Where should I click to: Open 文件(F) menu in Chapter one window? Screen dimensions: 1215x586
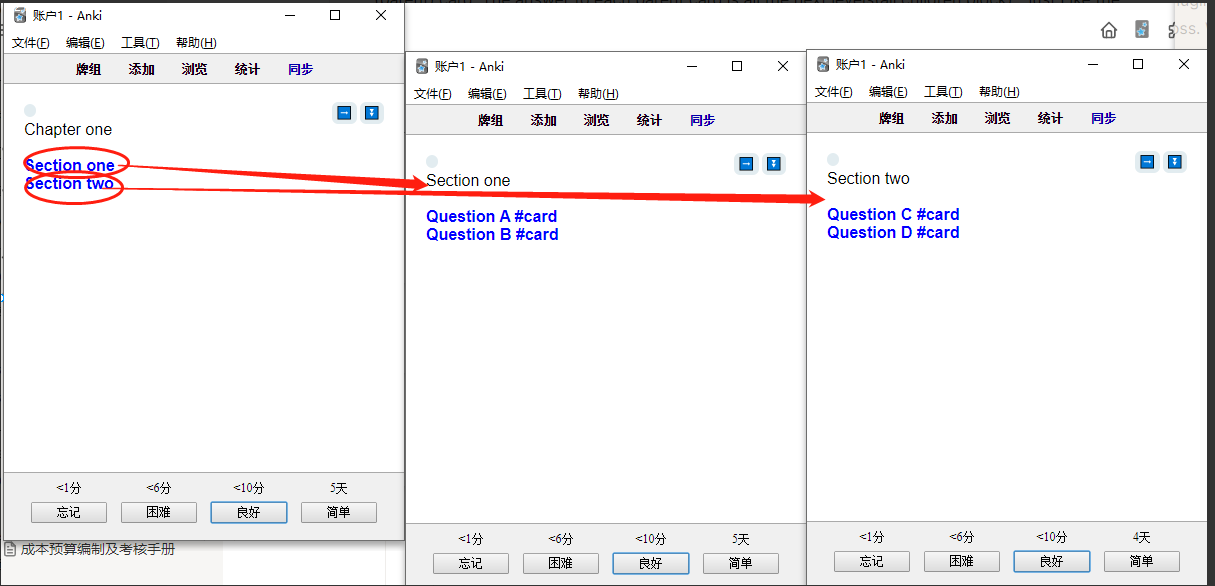31,43
